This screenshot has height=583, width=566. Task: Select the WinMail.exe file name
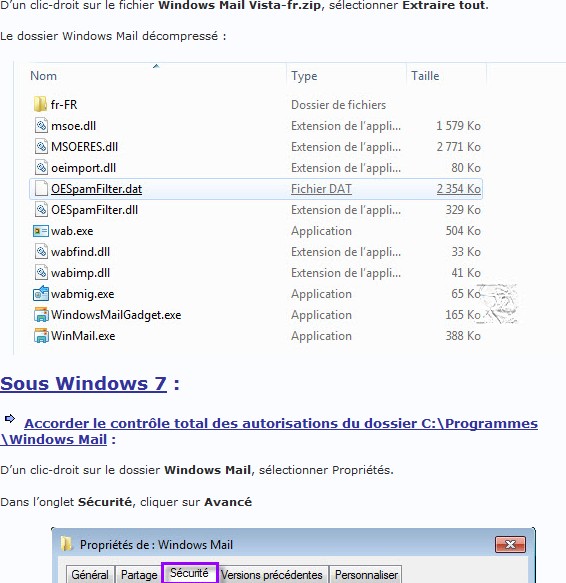click(83, 336)
